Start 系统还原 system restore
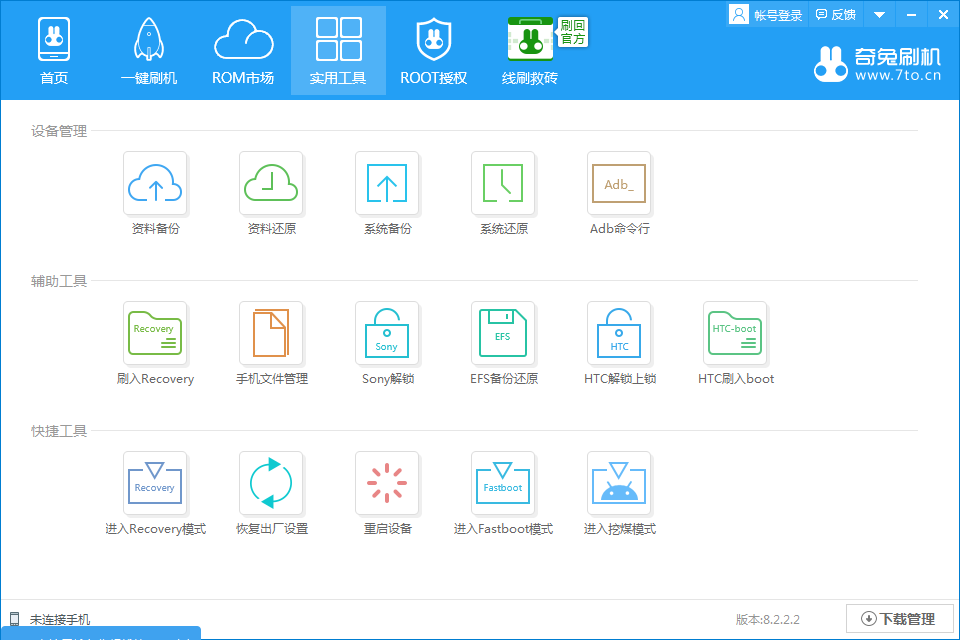This screenshot has height=640, width=960. pos(503,183)
